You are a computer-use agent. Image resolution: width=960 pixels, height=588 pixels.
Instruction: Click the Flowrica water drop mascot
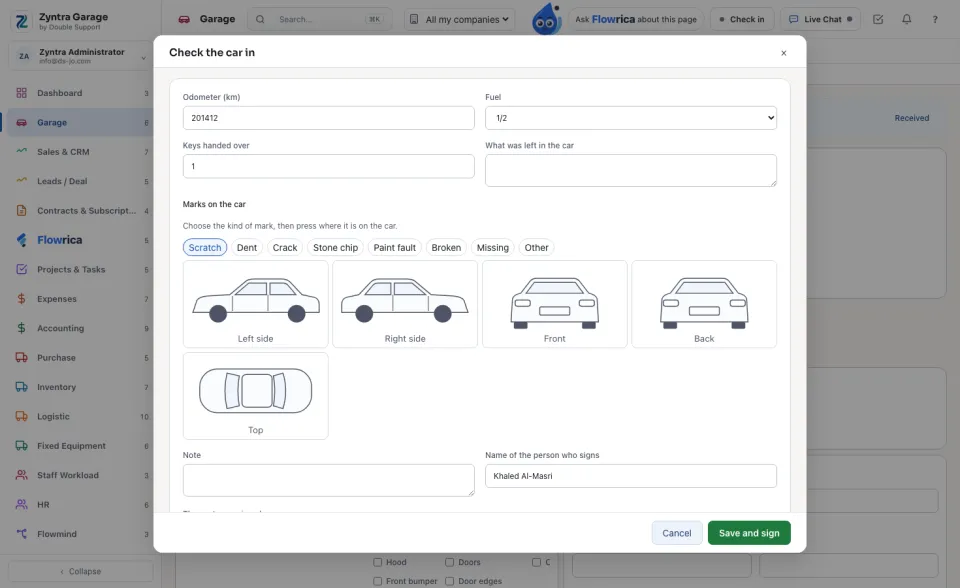pos(547,19)
